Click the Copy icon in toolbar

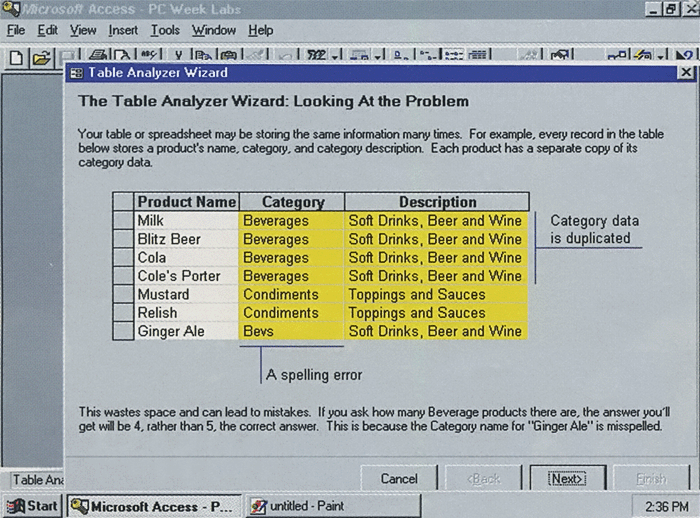pyautogui.click(x=204, y=58)
